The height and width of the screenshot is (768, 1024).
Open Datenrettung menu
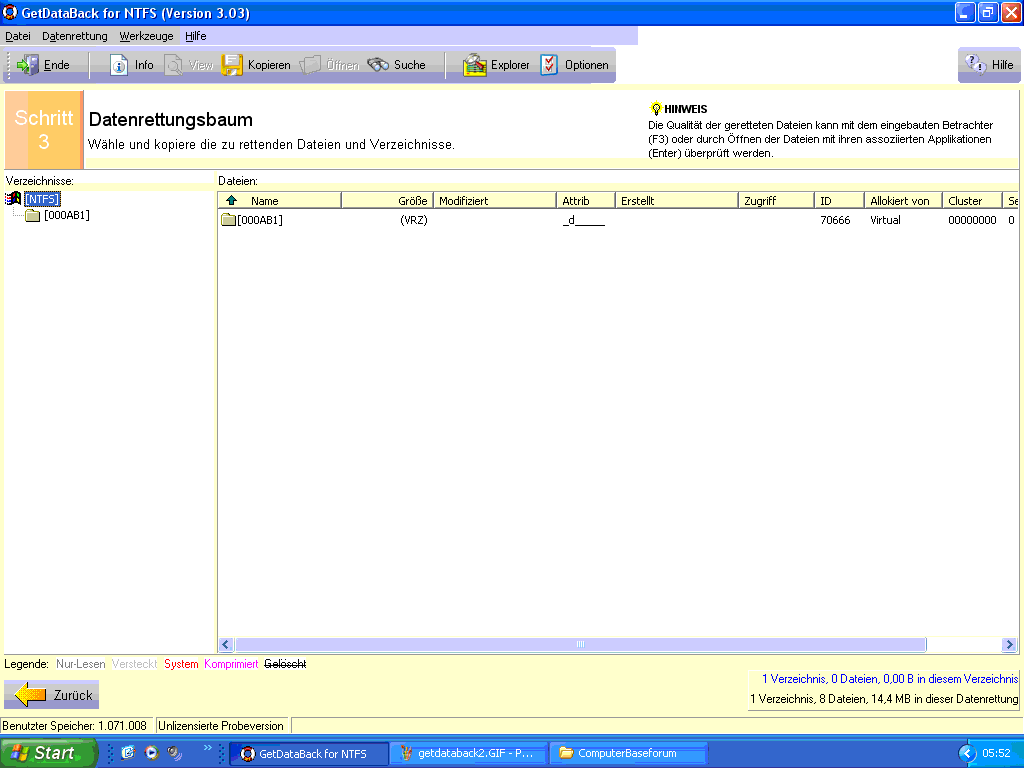coord(74,36)
